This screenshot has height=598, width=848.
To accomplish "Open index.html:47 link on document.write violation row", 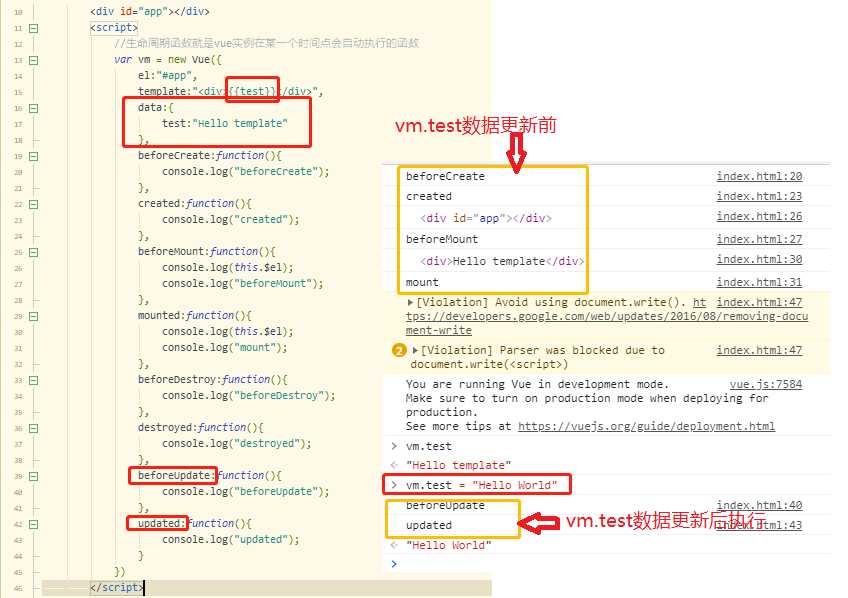I will pos(759,302).
